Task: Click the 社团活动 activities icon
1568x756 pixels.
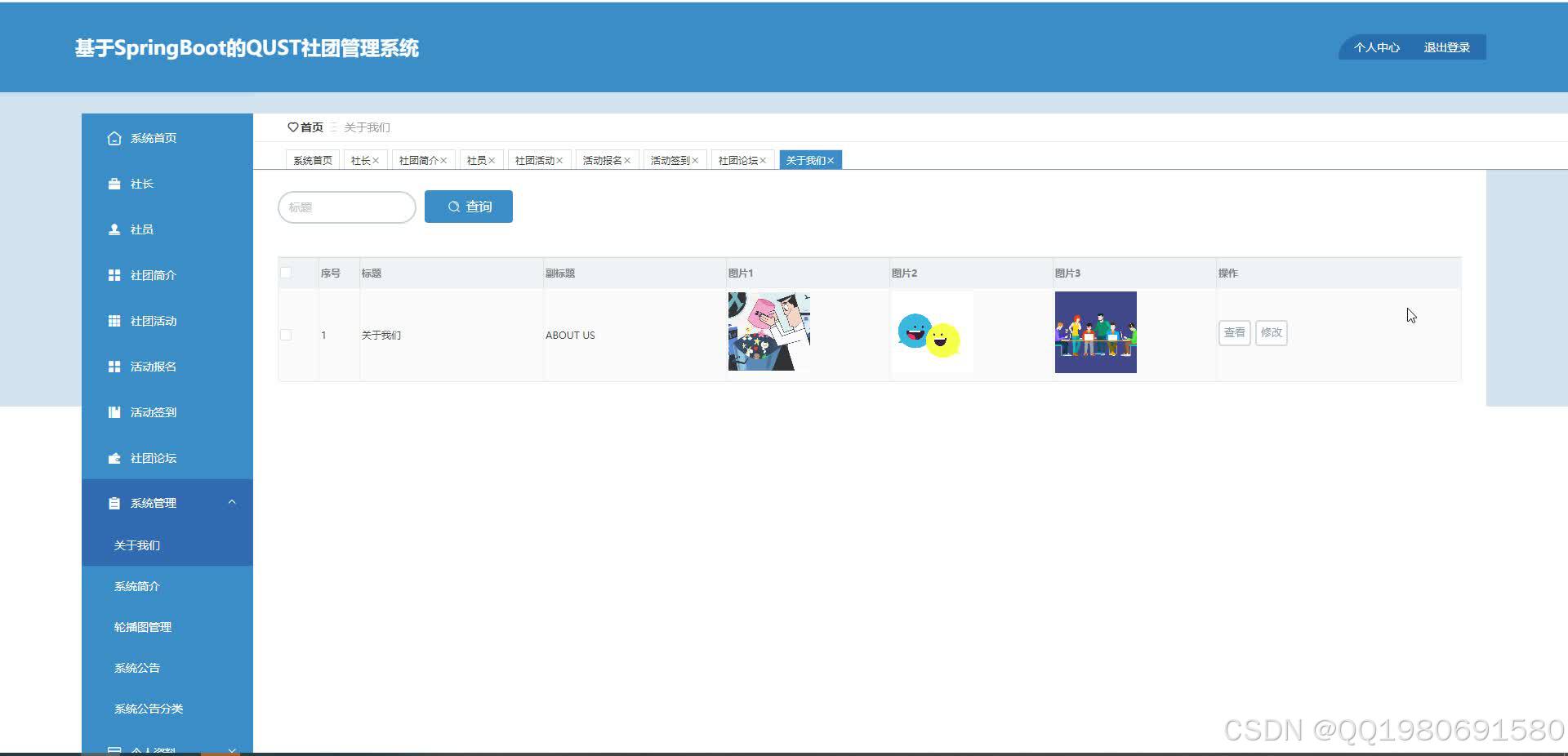Action: 114,321
